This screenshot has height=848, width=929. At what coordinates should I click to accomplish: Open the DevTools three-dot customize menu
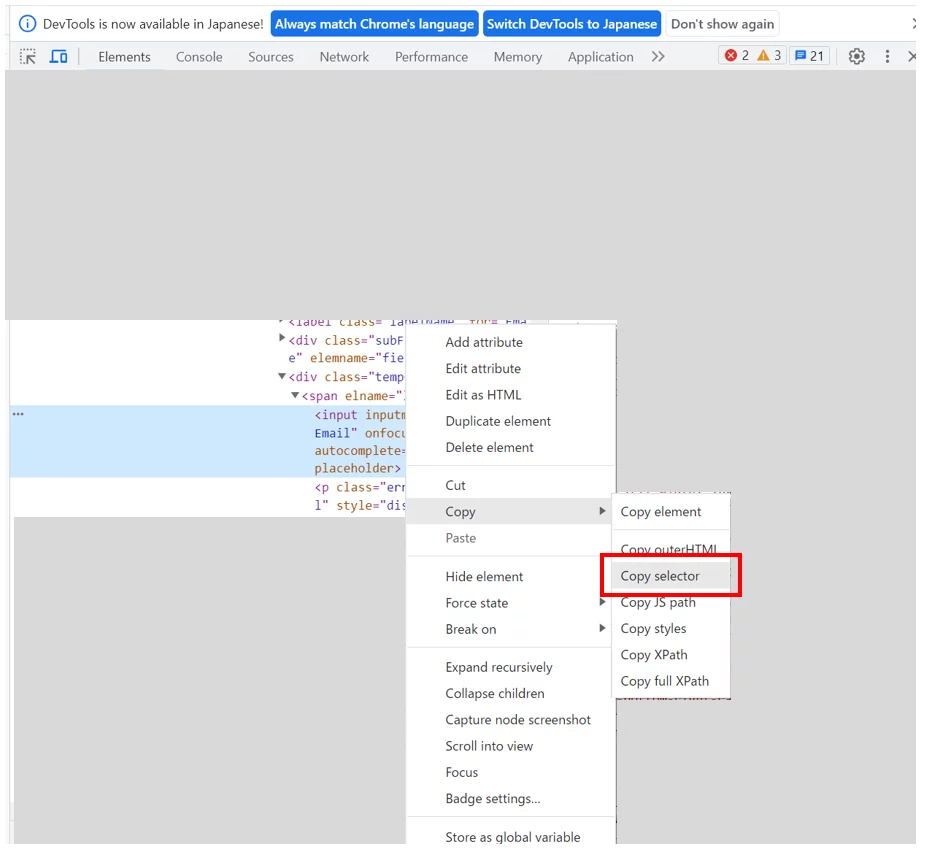point(887,57)
